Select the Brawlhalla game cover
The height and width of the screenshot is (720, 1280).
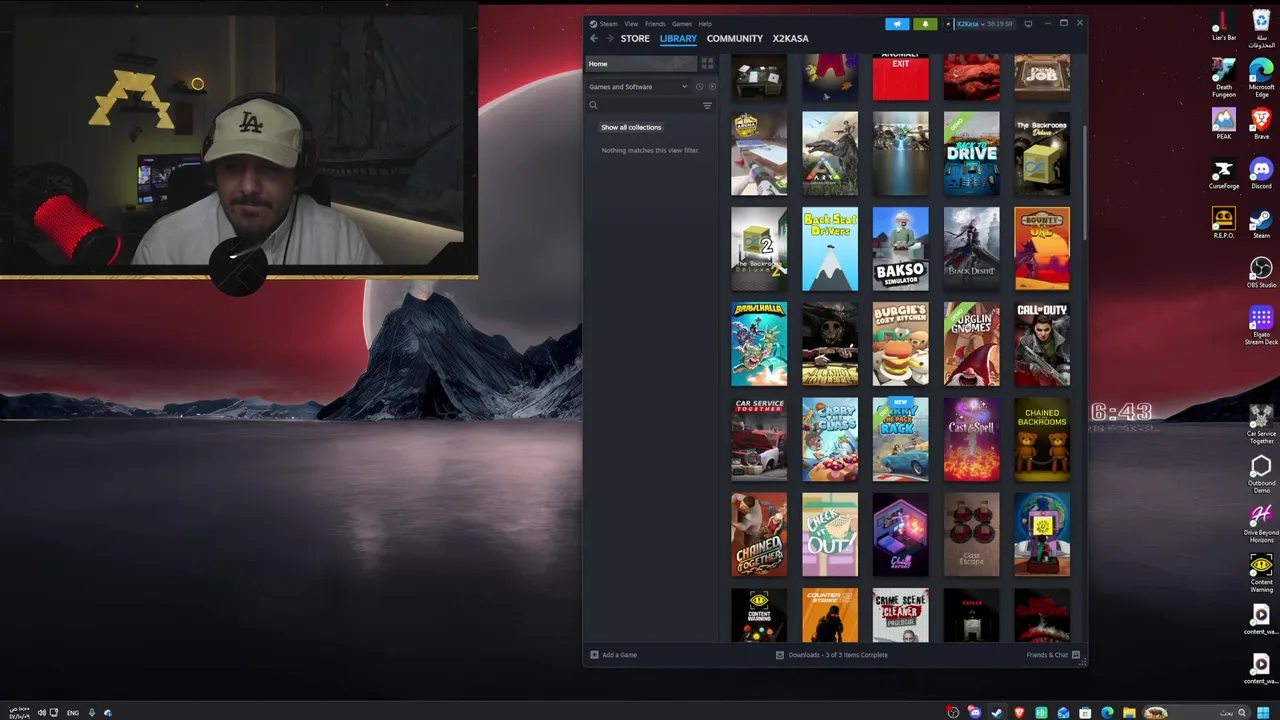pos(759,344)
